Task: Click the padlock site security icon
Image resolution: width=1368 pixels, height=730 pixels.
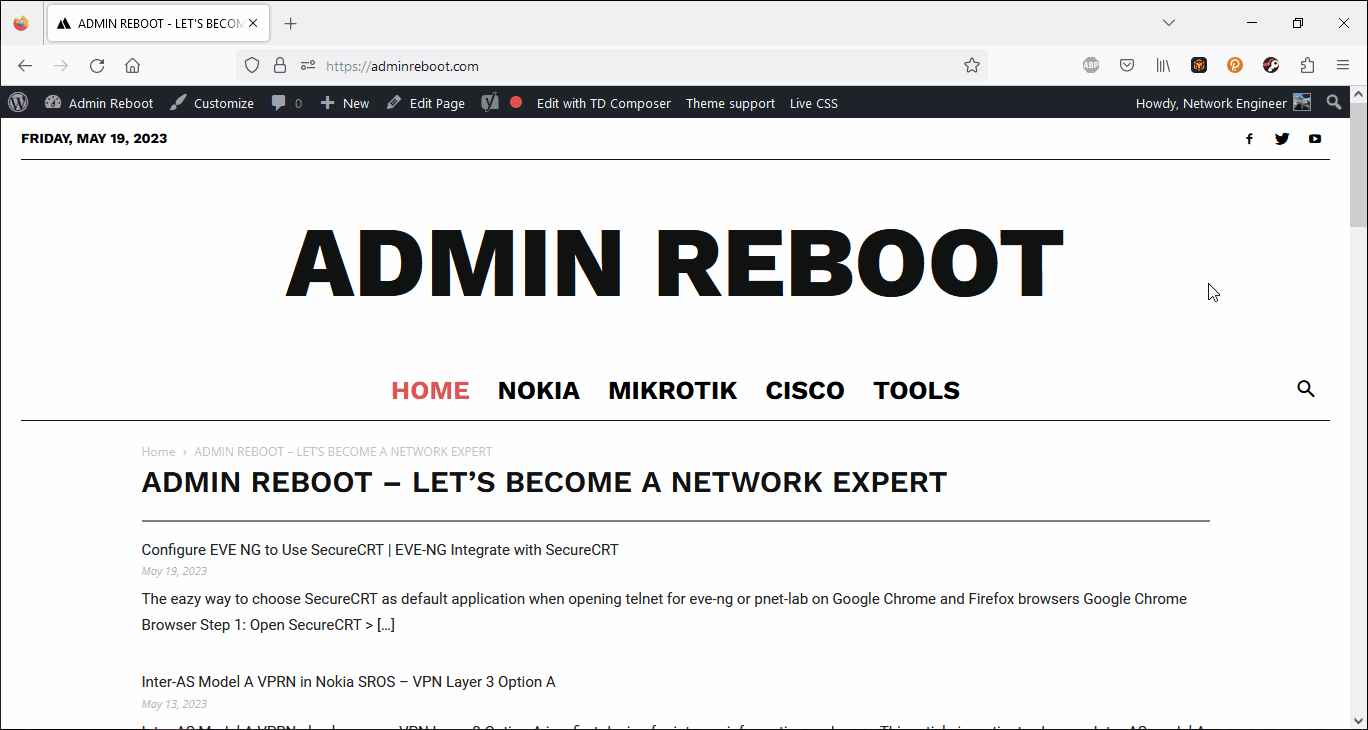Action: tap(280, 66)
